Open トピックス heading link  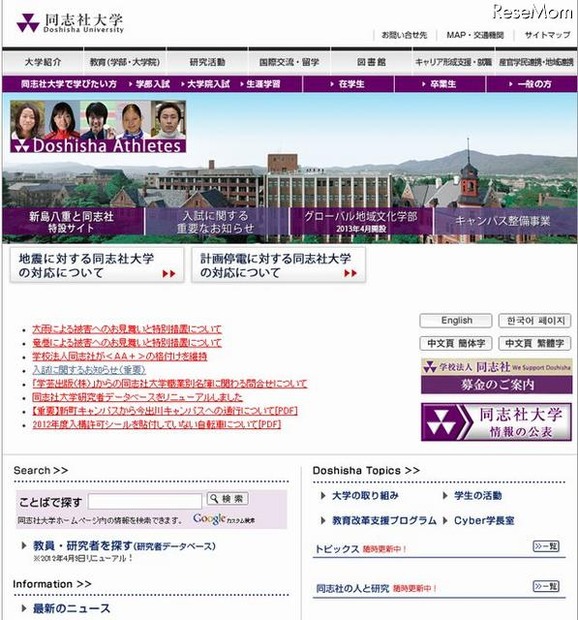[x=337, y=549]
